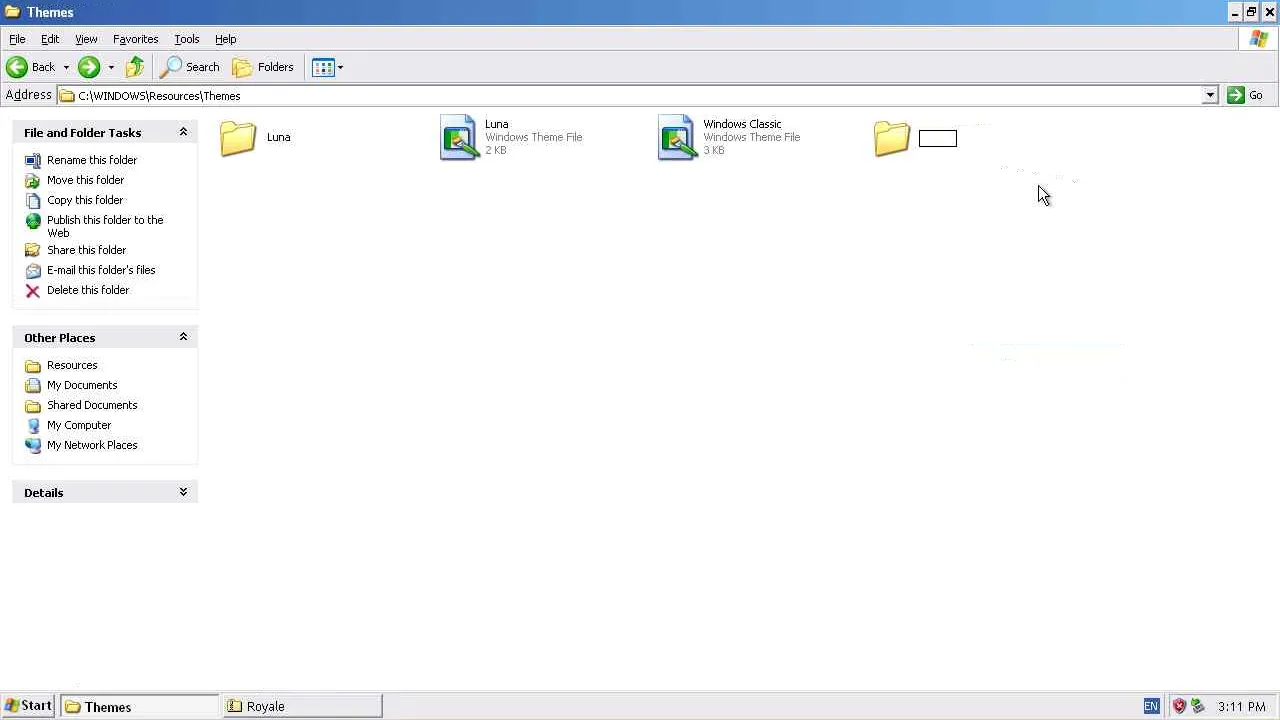Open the Views dropdown arrow

coord(340,67)
